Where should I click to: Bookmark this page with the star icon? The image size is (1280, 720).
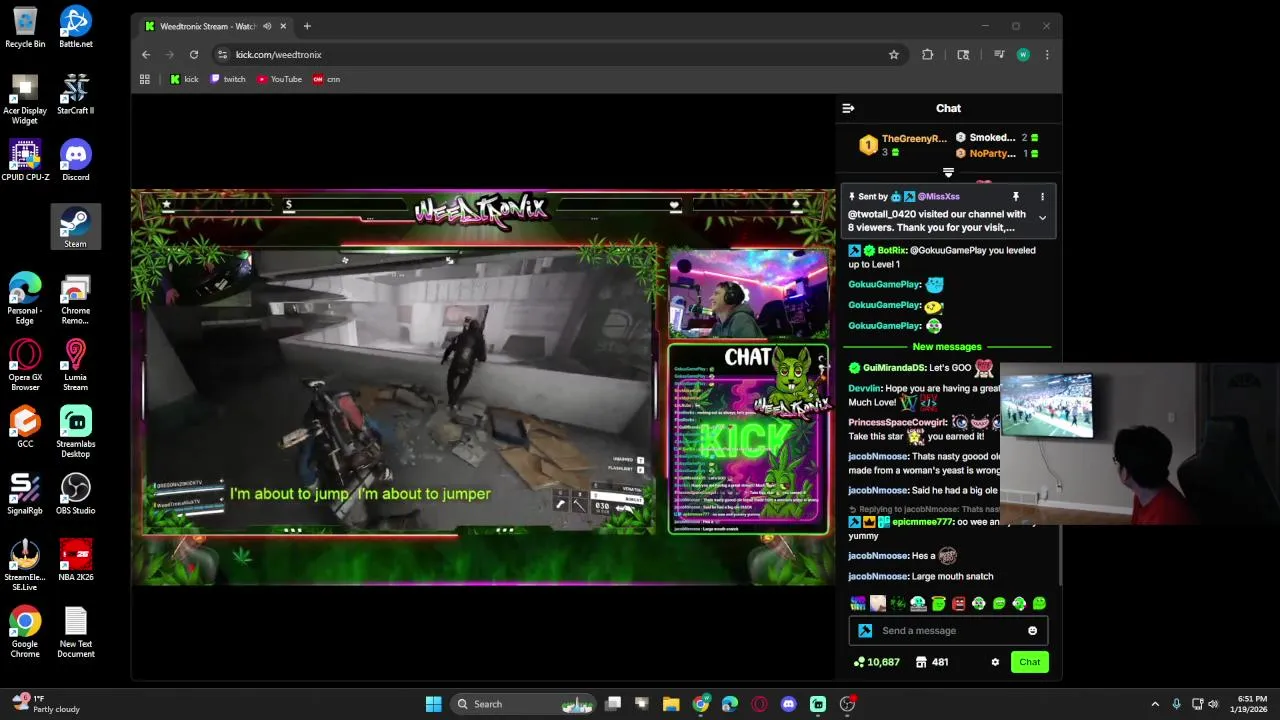point(894,55)
